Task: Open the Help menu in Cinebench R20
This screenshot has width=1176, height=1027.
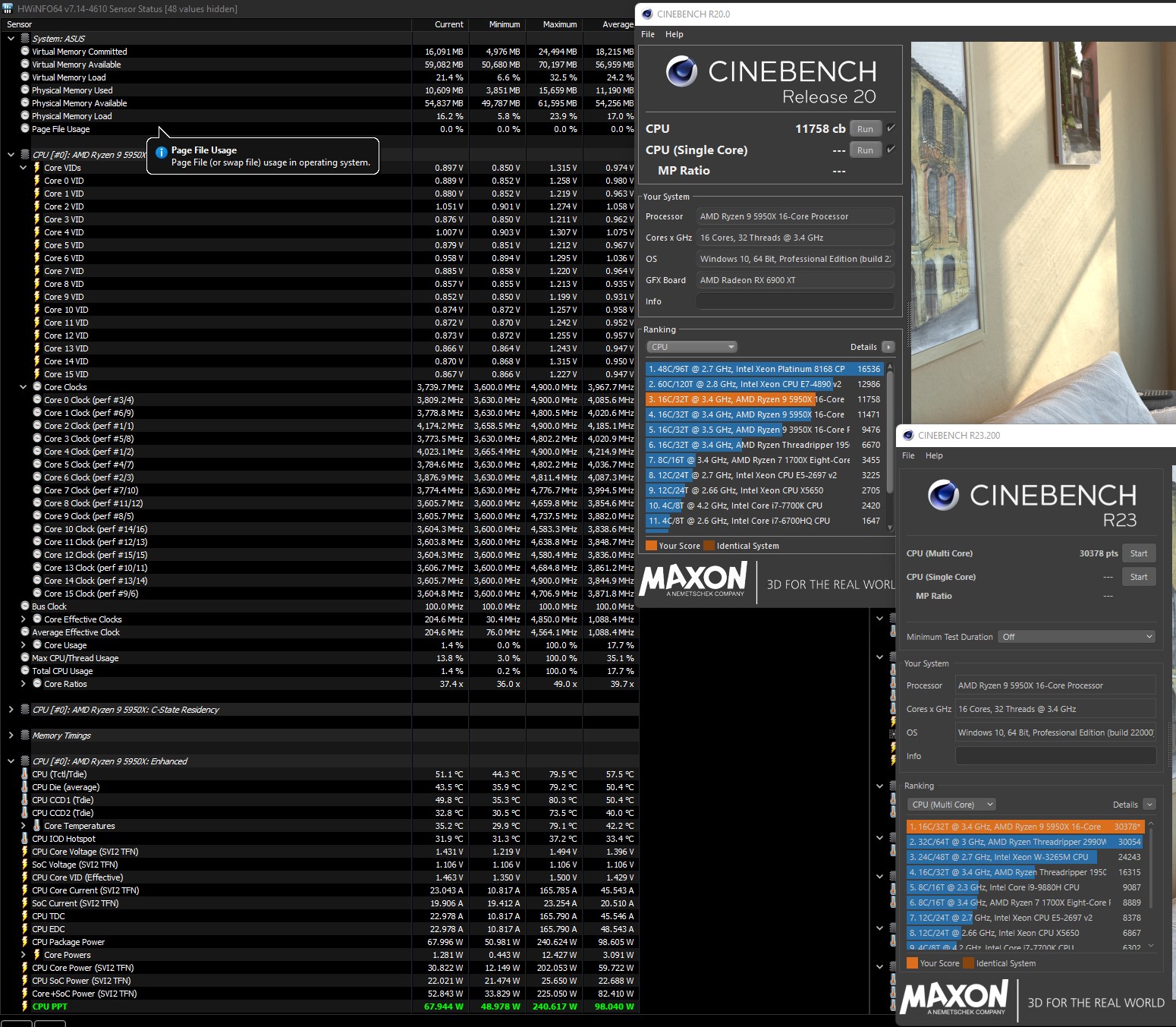Action: (674, 34)
